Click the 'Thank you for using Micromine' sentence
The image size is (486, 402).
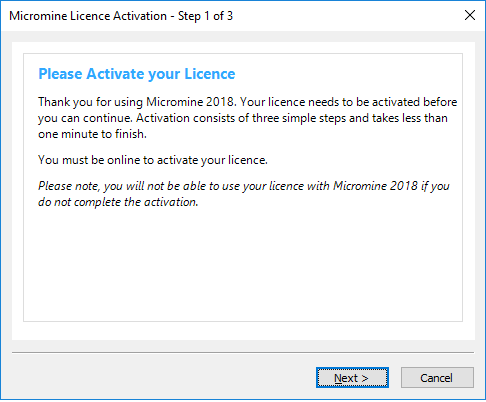point(137,102)
